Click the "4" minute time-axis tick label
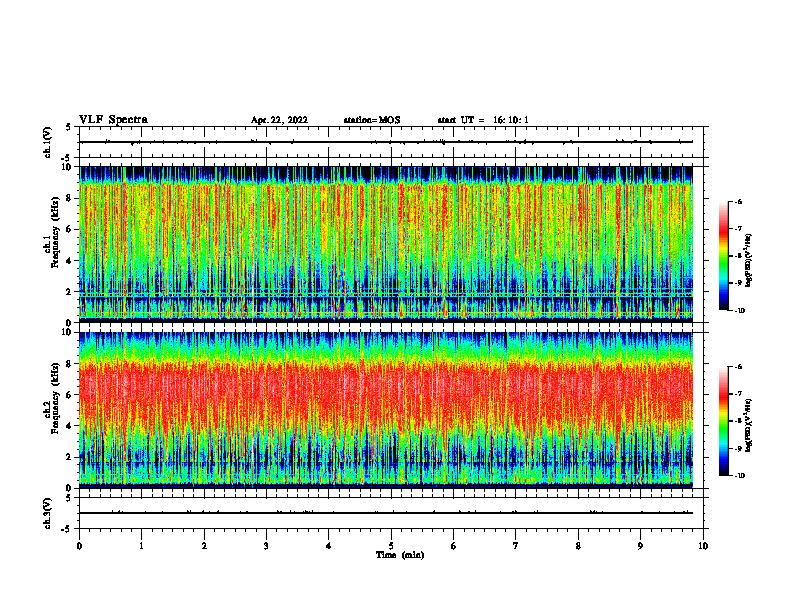This screenshot has height=612, width=792. [329, 546]
